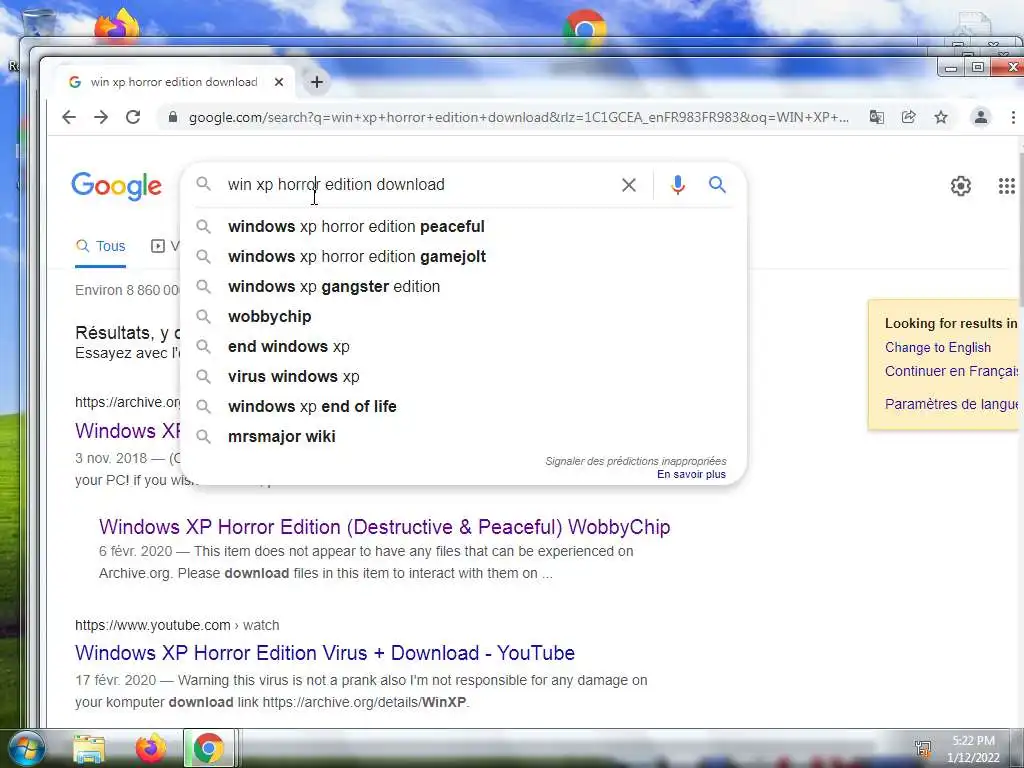Open File Explorer from the taskbar
This screenshot has height=768, width=1024.
pyautogui.click(x=89, y=749)
